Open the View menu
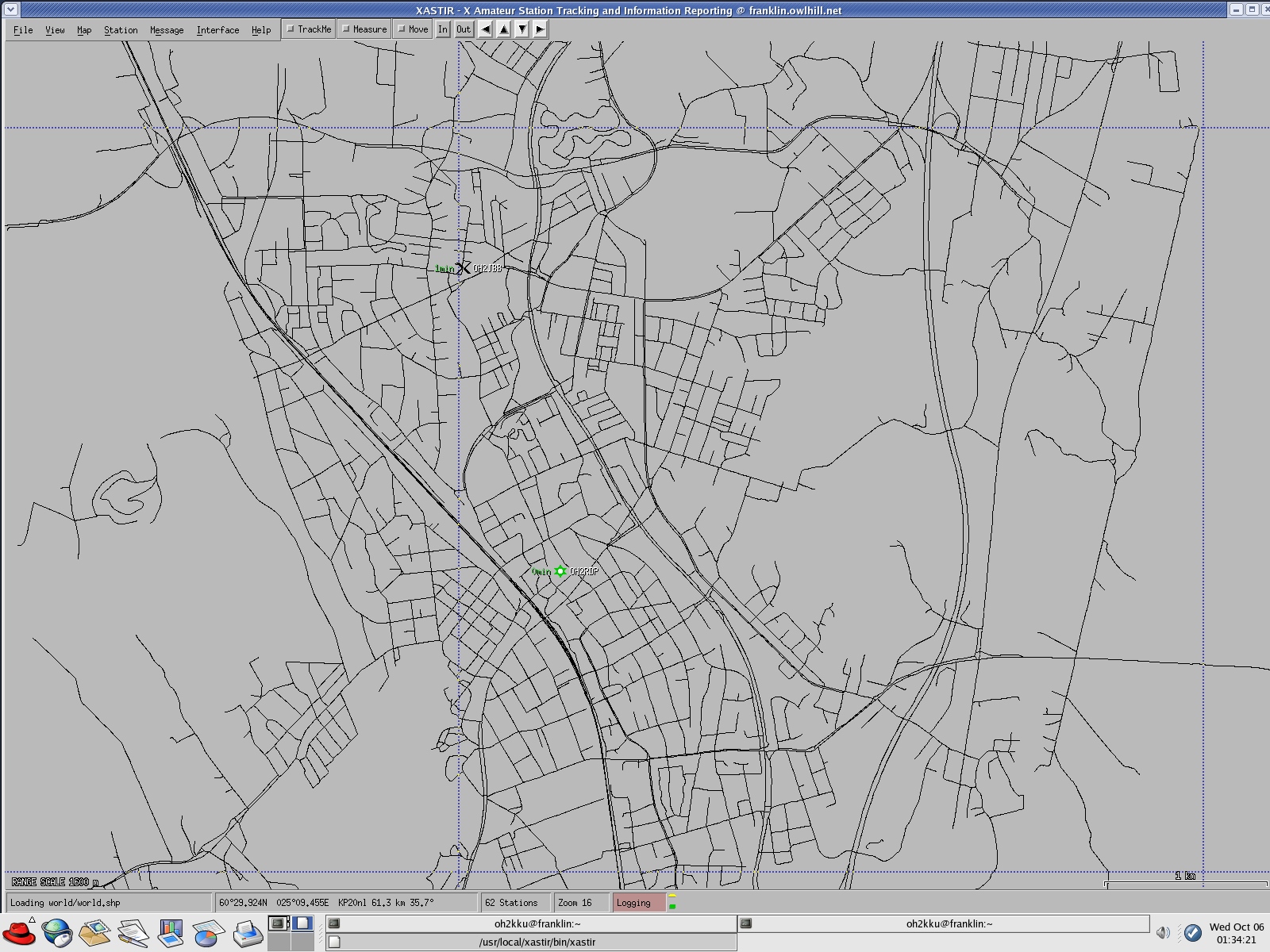The image size is (1270, 952). [55, 30]
